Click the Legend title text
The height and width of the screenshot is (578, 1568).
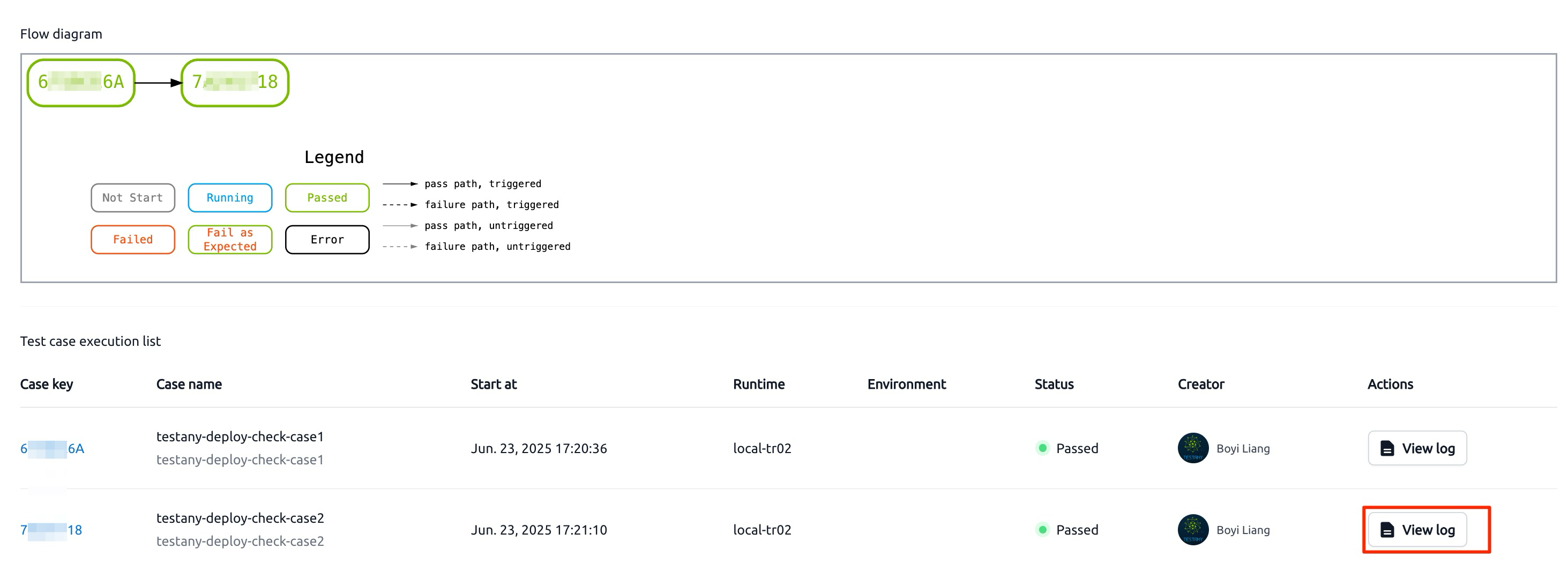tap(334, 157)
